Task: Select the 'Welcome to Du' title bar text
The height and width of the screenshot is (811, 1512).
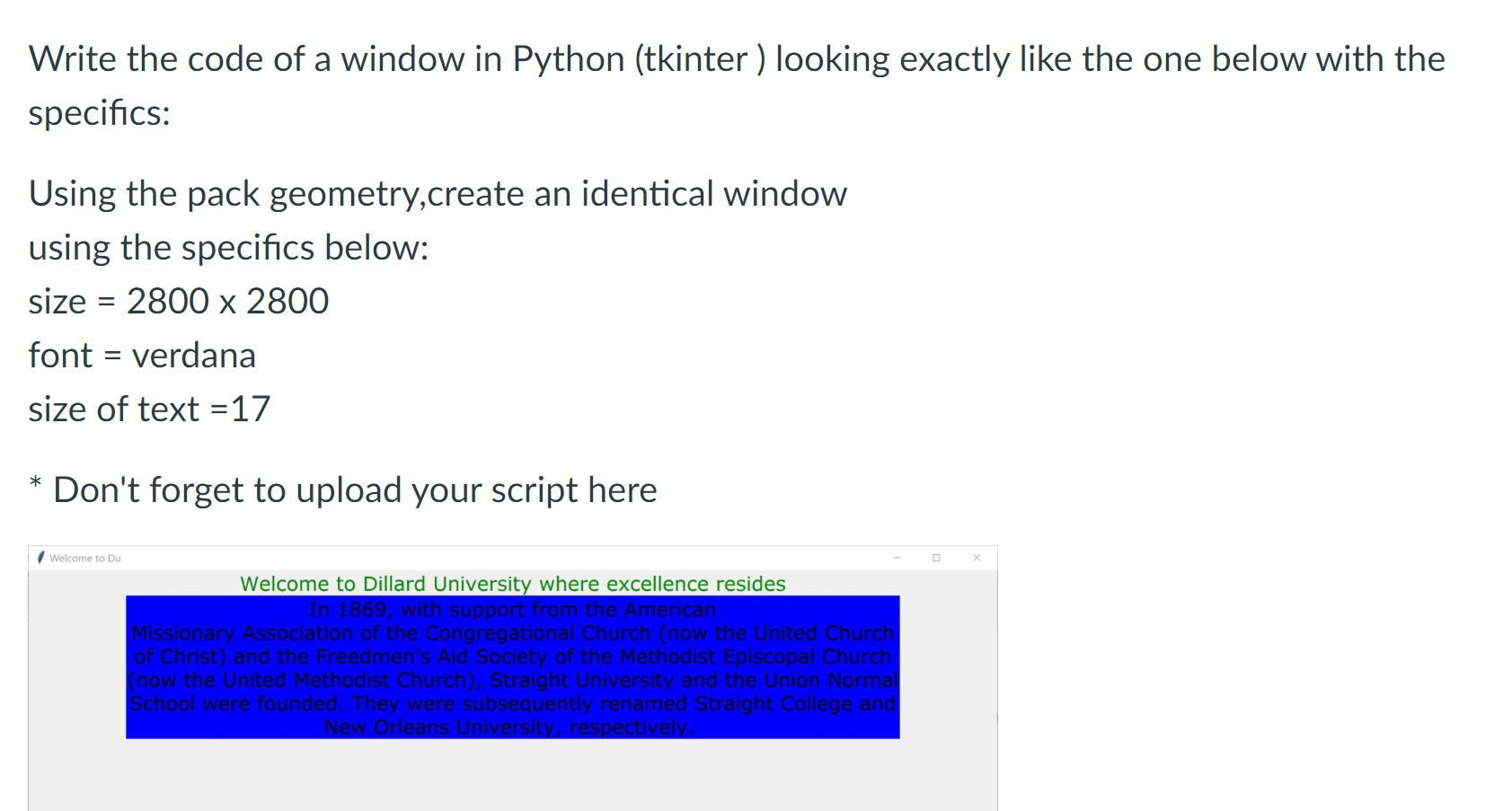Action: point(85,558)
